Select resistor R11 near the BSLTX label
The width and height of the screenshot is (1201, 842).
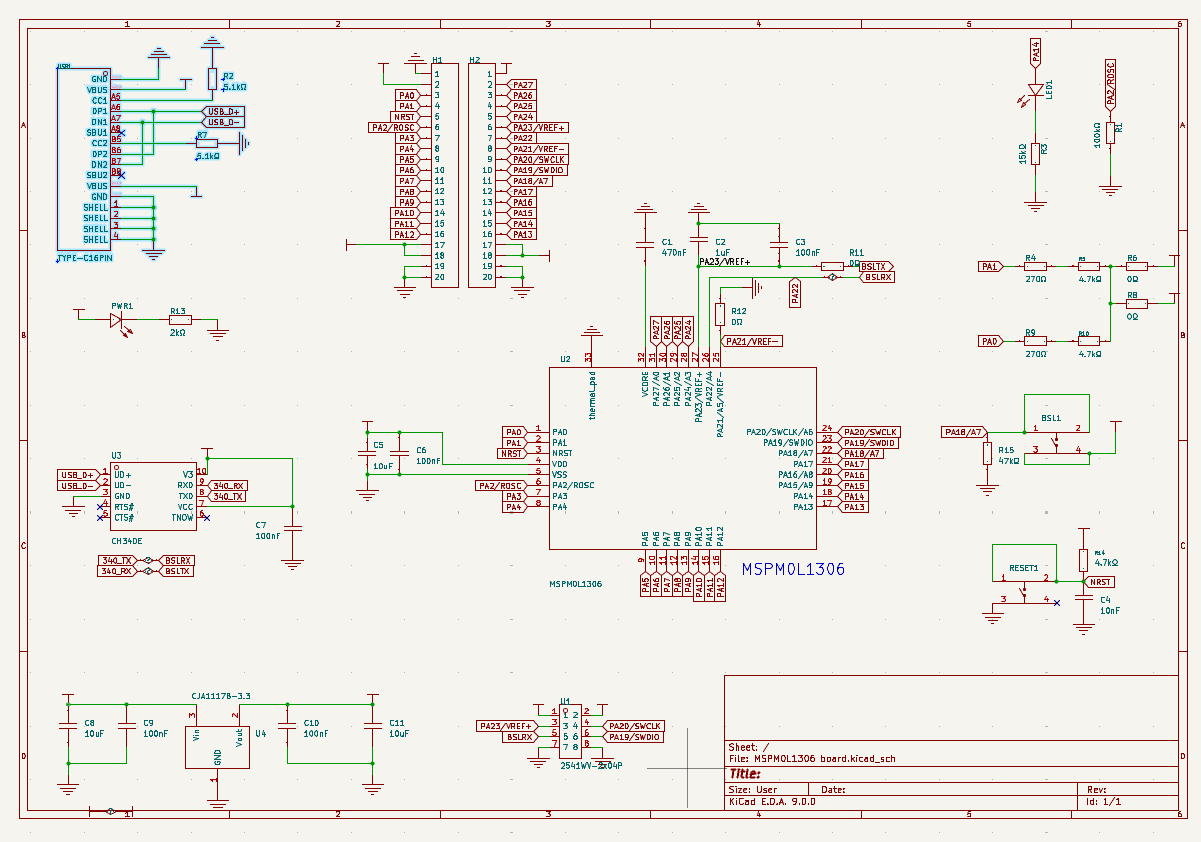[x=832, y=266]
